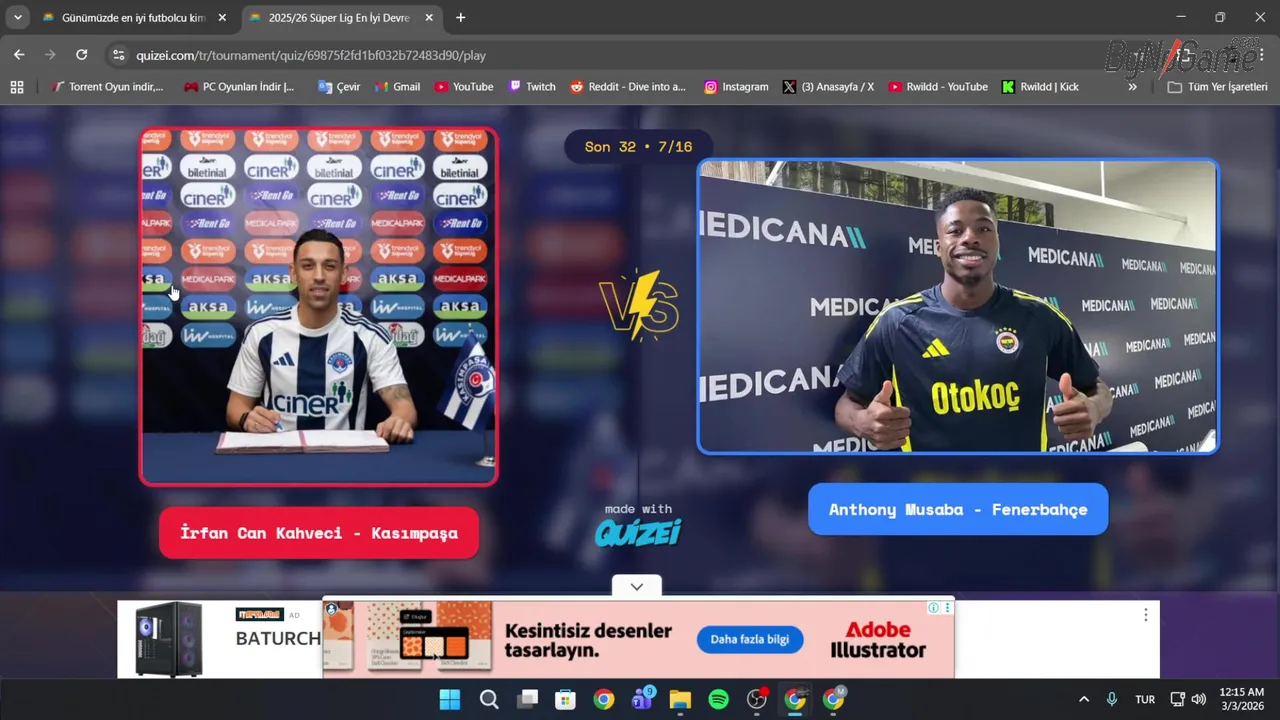This screenshot has width=1280, height=720.
Task: Pick the İrfan Can Kahveci photo
Action: coord(319,306)
